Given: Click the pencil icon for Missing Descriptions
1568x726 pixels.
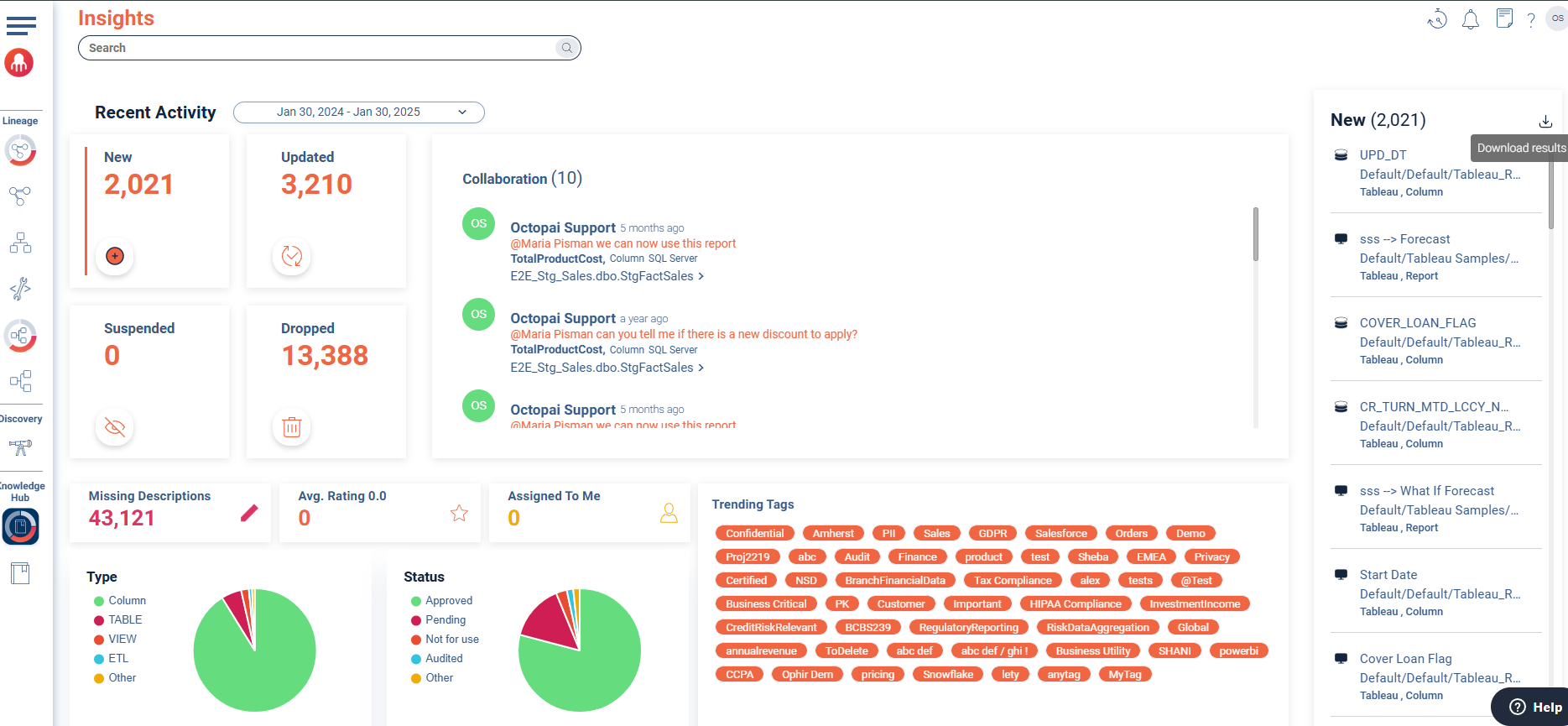Looking at the screenshot, I should [x=249, y=513].
